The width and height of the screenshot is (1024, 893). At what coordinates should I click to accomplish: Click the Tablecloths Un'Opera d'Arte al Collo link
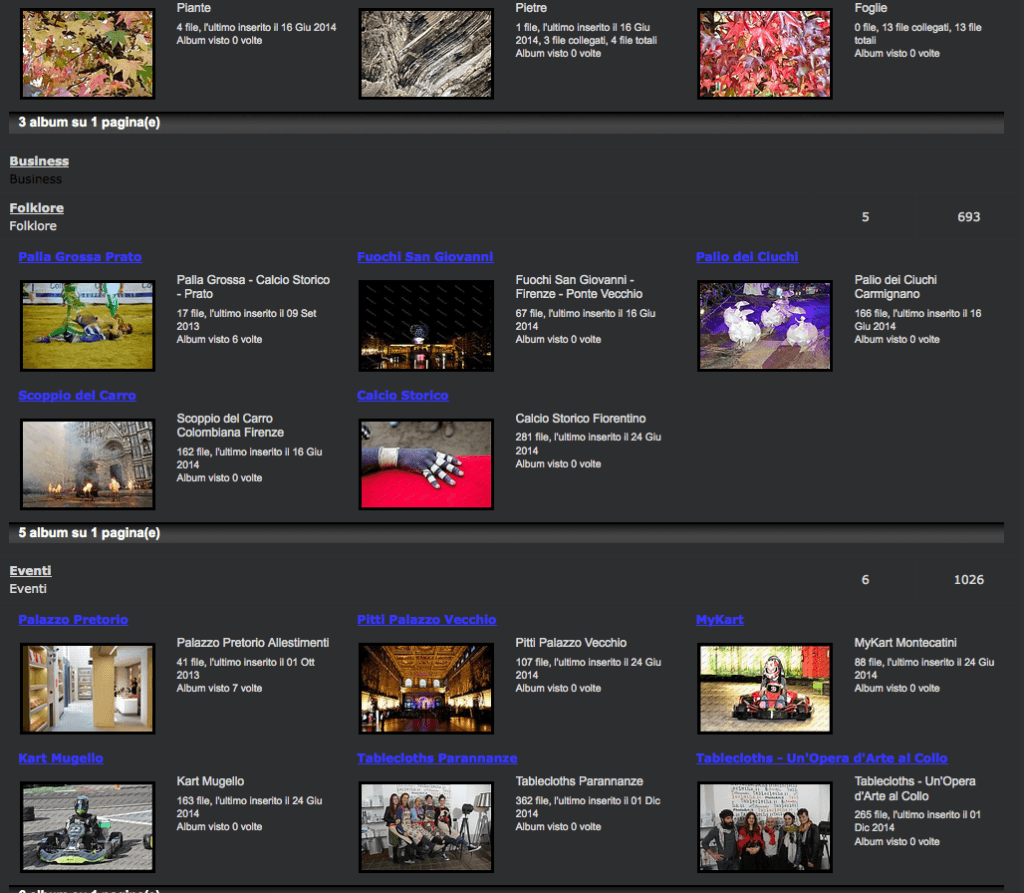coord(821,759)
